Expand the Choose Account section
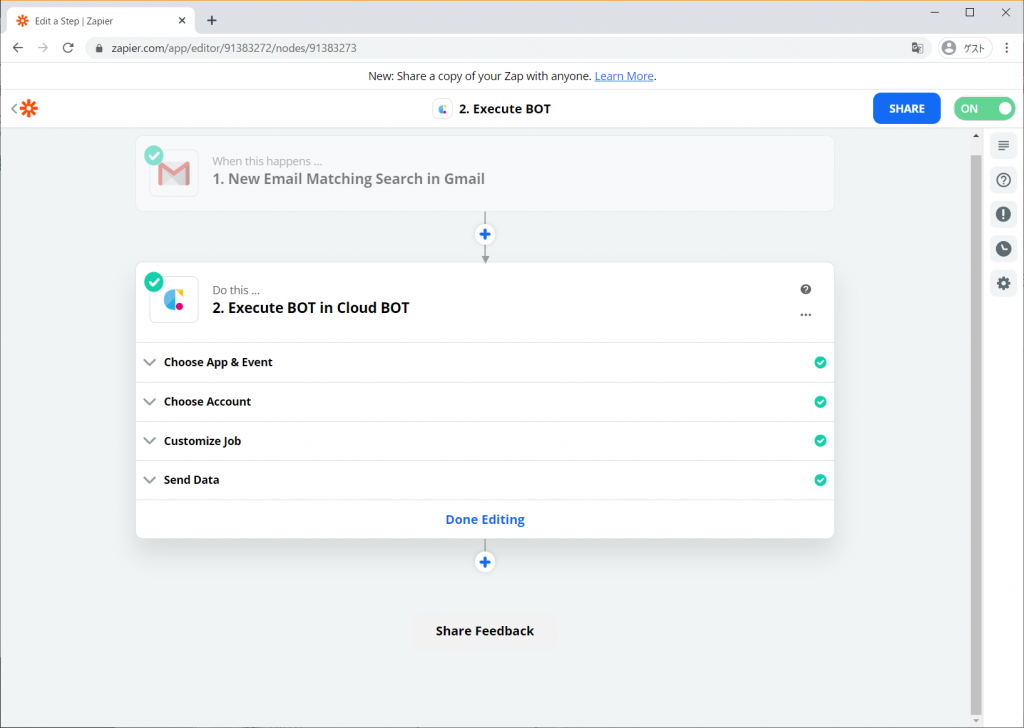Screen dimensions: 1024x728 (207, 402)
